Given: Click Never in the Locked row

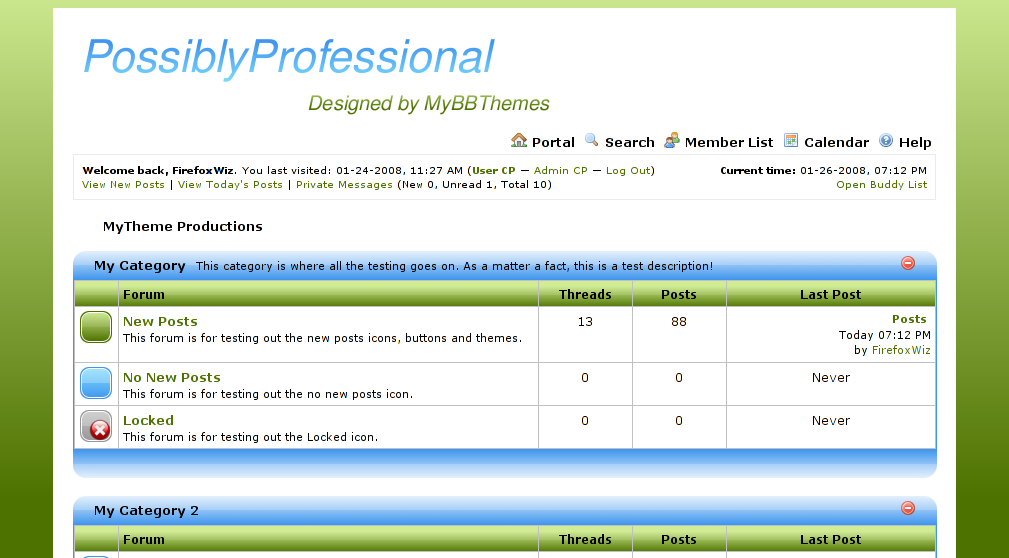Looking at the screenshot, I should point(831,420).
